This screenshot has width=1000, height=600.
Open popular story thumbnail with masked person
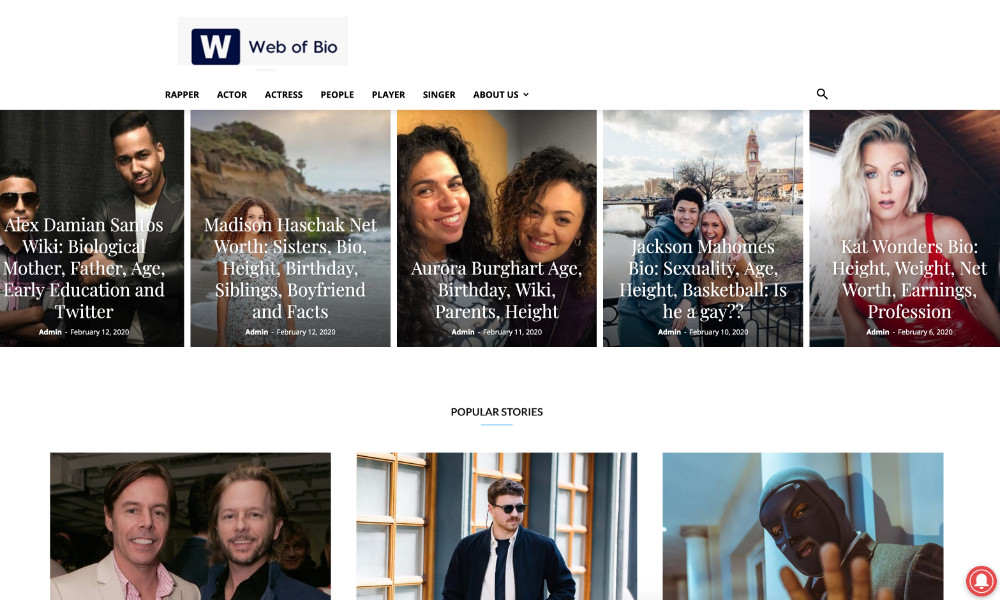803,526
